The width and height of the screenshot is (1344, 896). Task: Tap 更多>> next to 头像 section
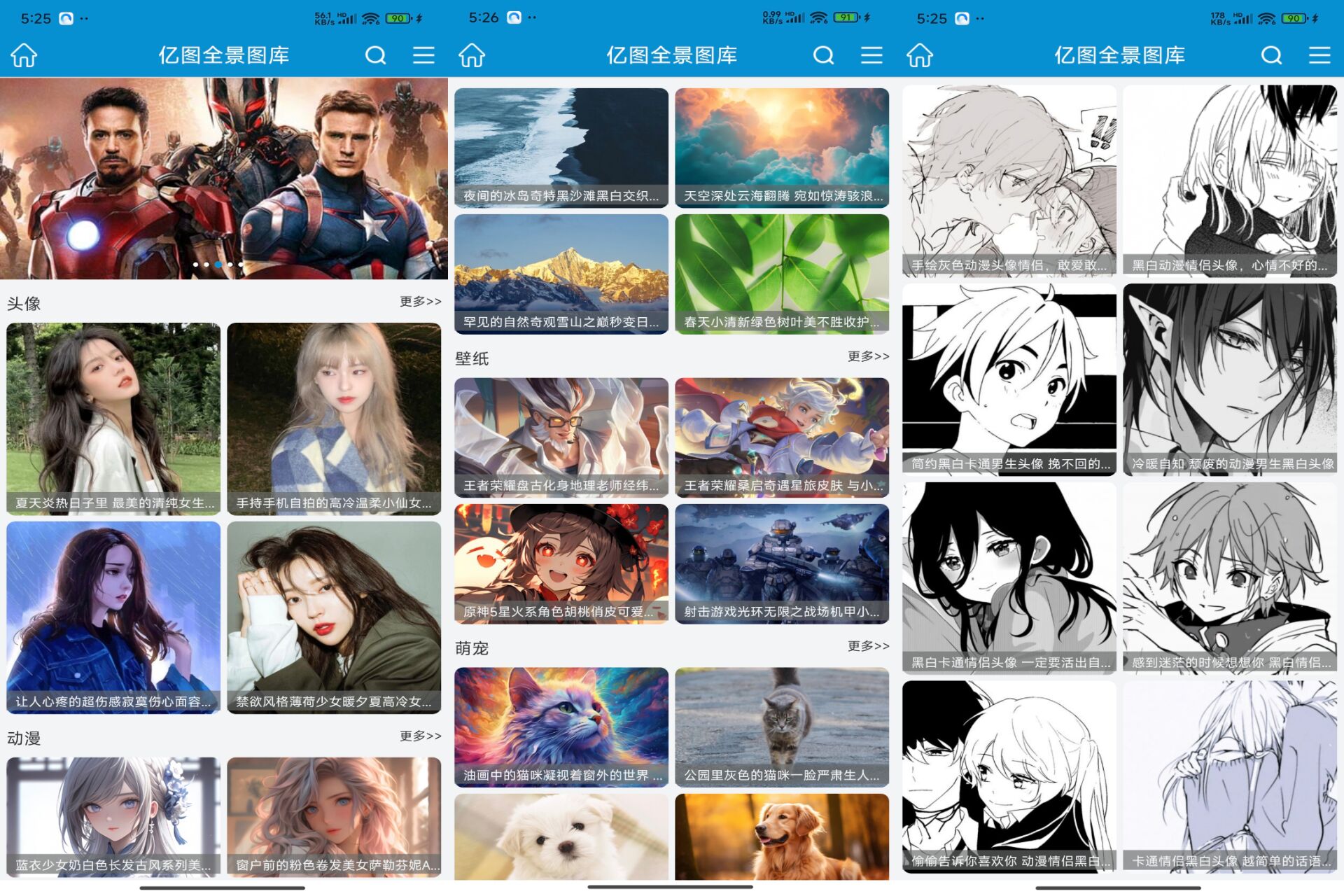coord(420,301)
